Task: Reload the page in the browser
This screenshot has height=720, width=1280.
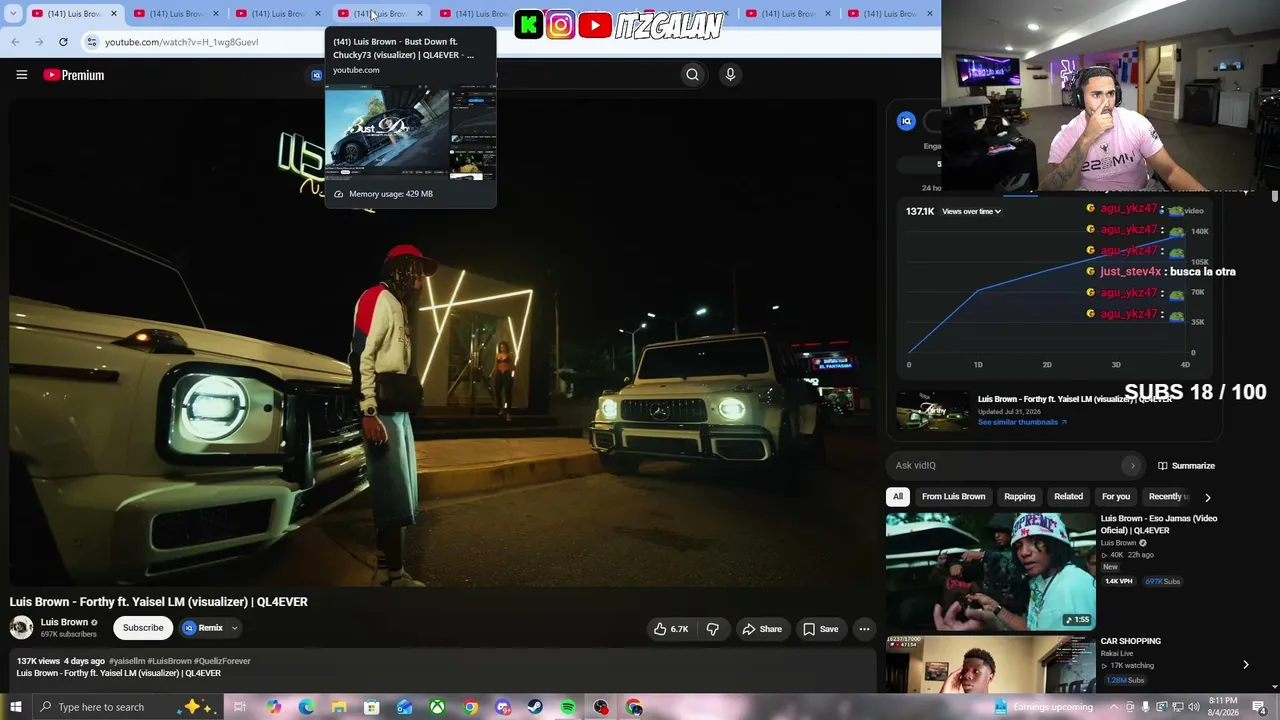Action: [63, 42]
